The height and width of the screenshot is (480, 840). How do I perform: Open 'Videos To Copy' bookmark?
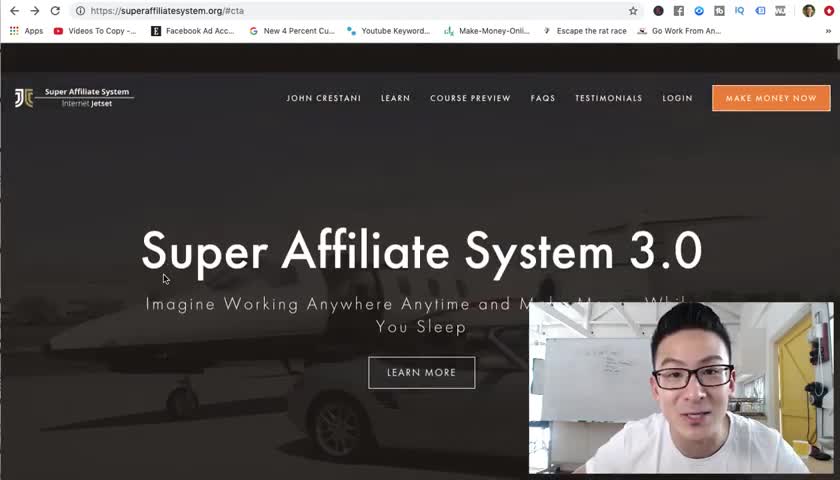tap(95, 31)
